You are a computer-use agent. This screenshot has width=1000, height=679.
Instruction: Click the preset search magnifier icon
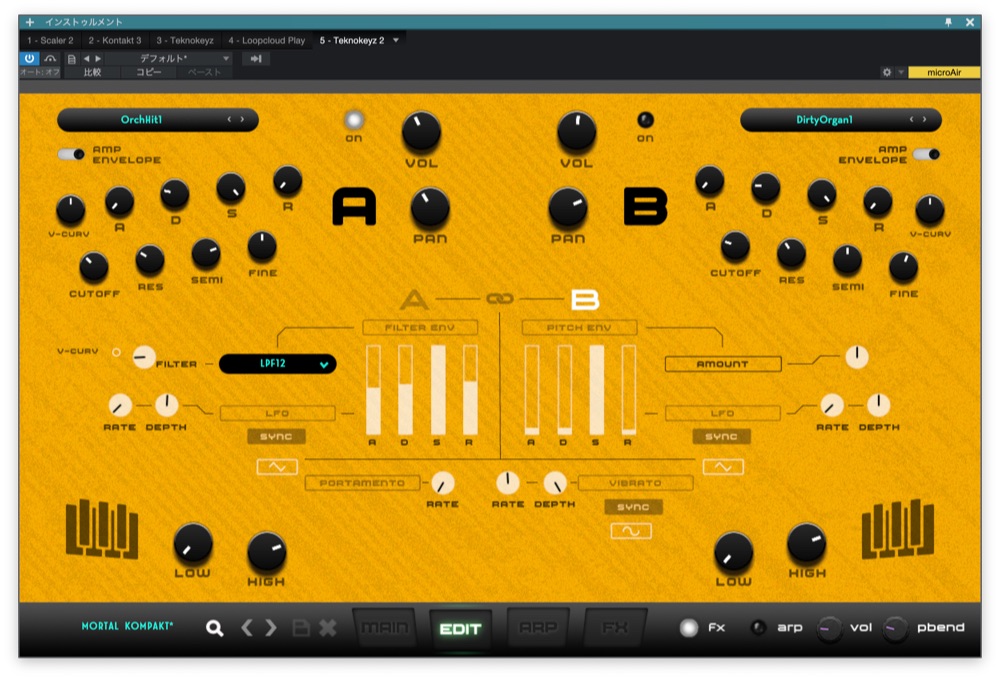click(x=214, y=628)
